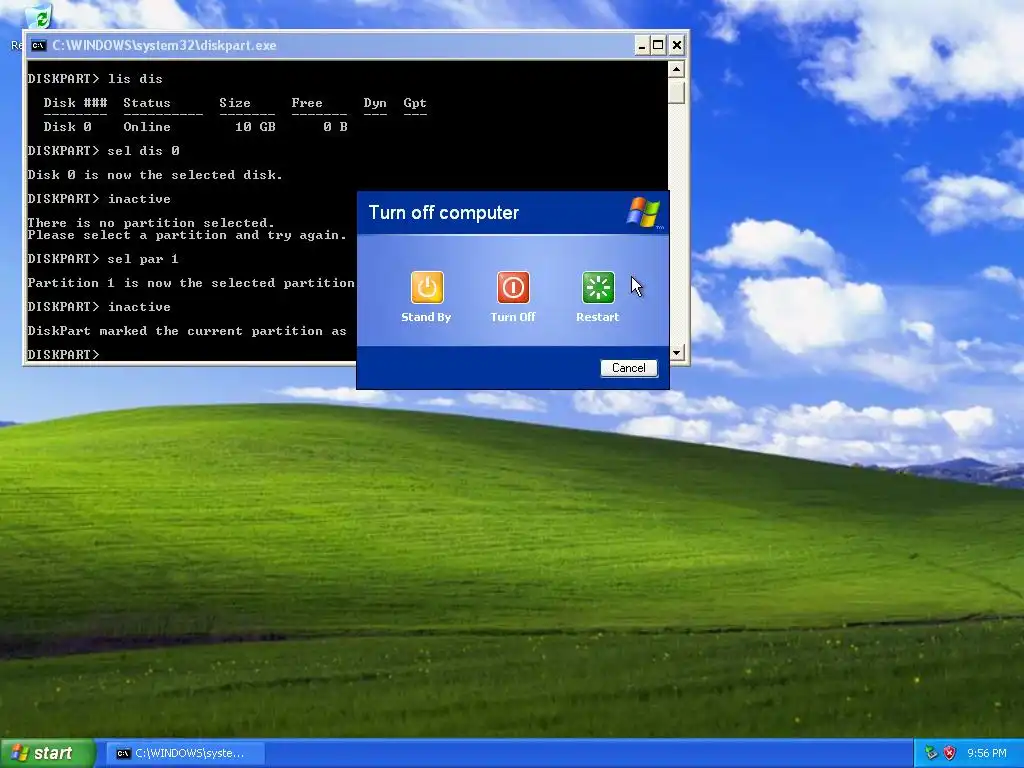The image size is (1024, 768).
Task: Click the 'lis dis' command text
Action: (x=135, y=79)
